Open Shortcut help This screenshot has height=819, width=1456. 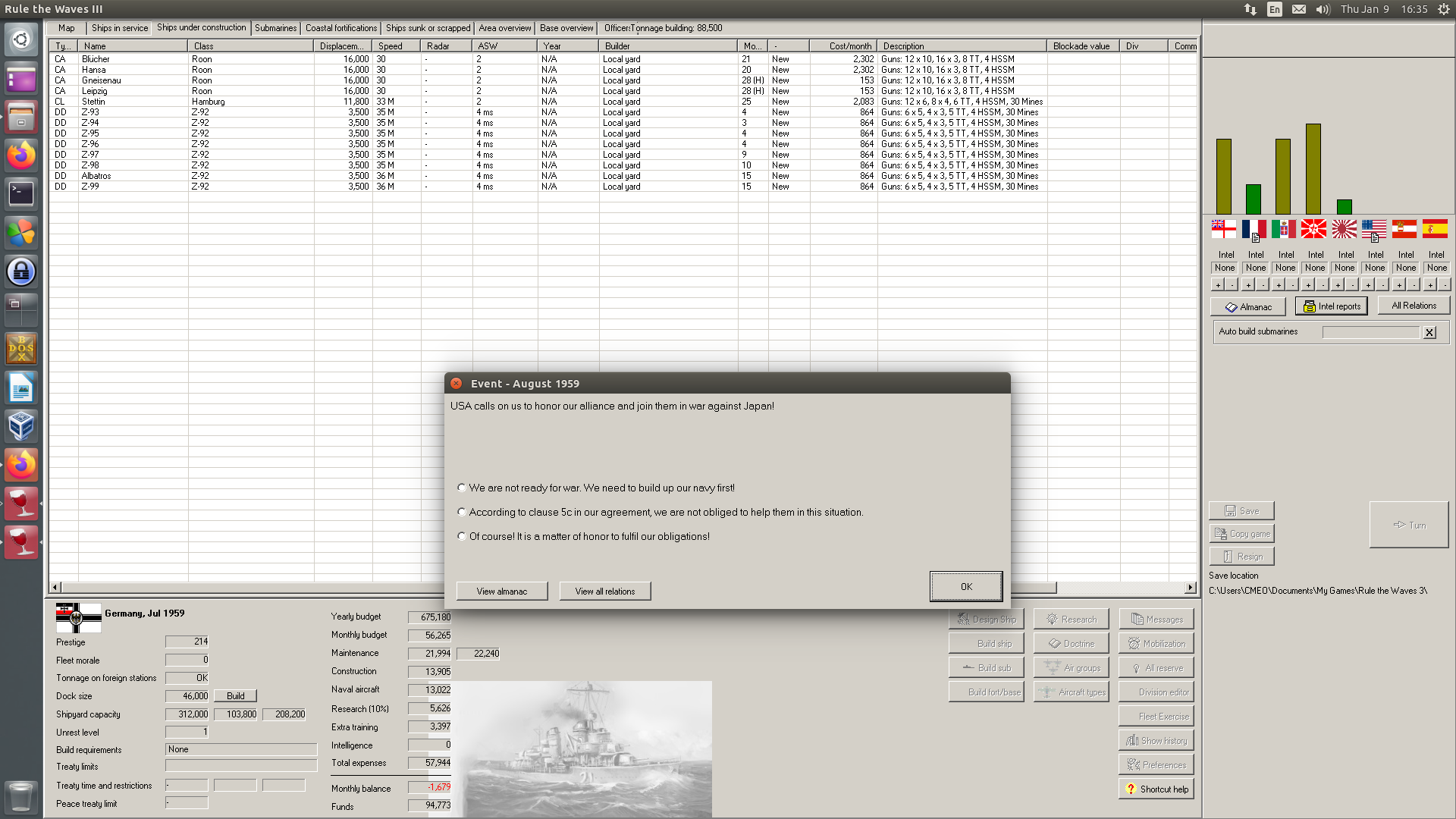click(x=1156, y=789)
